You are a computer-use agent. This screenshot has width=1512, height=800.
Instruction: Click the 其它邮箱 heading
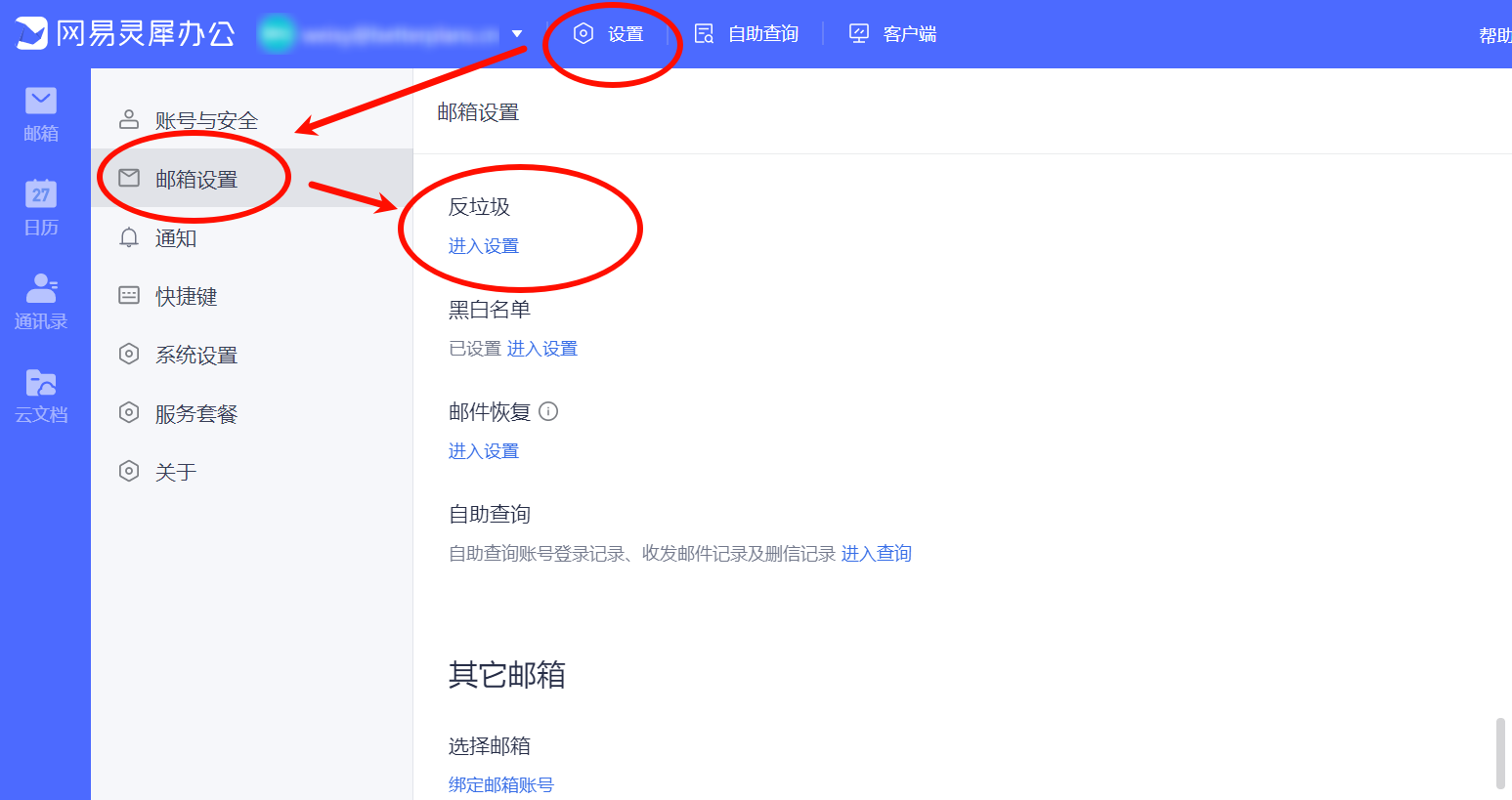coord(507,675)
